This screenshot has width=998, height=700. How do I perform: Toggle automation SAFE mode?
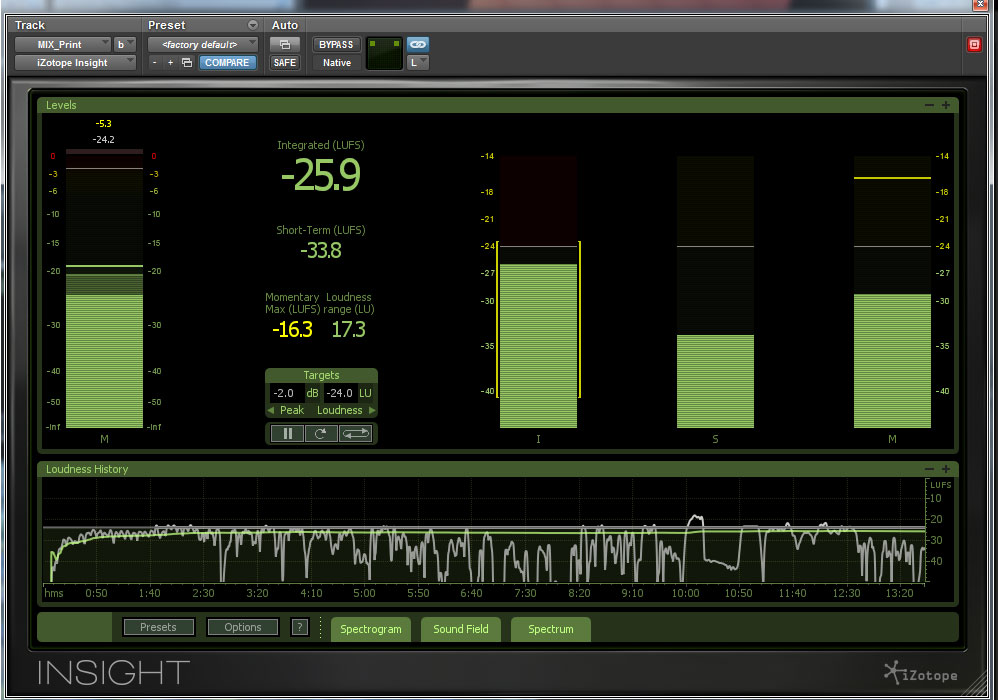pos(285,62)
